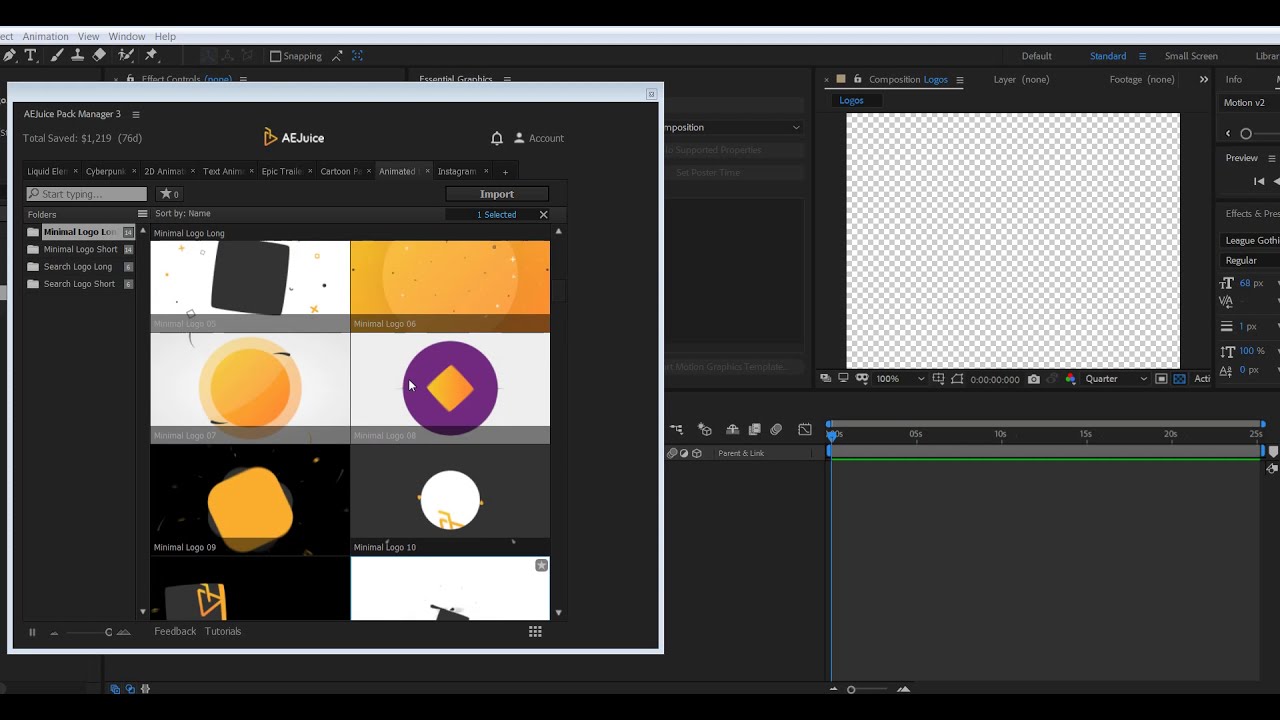Open the Help menu

(165, 36)
